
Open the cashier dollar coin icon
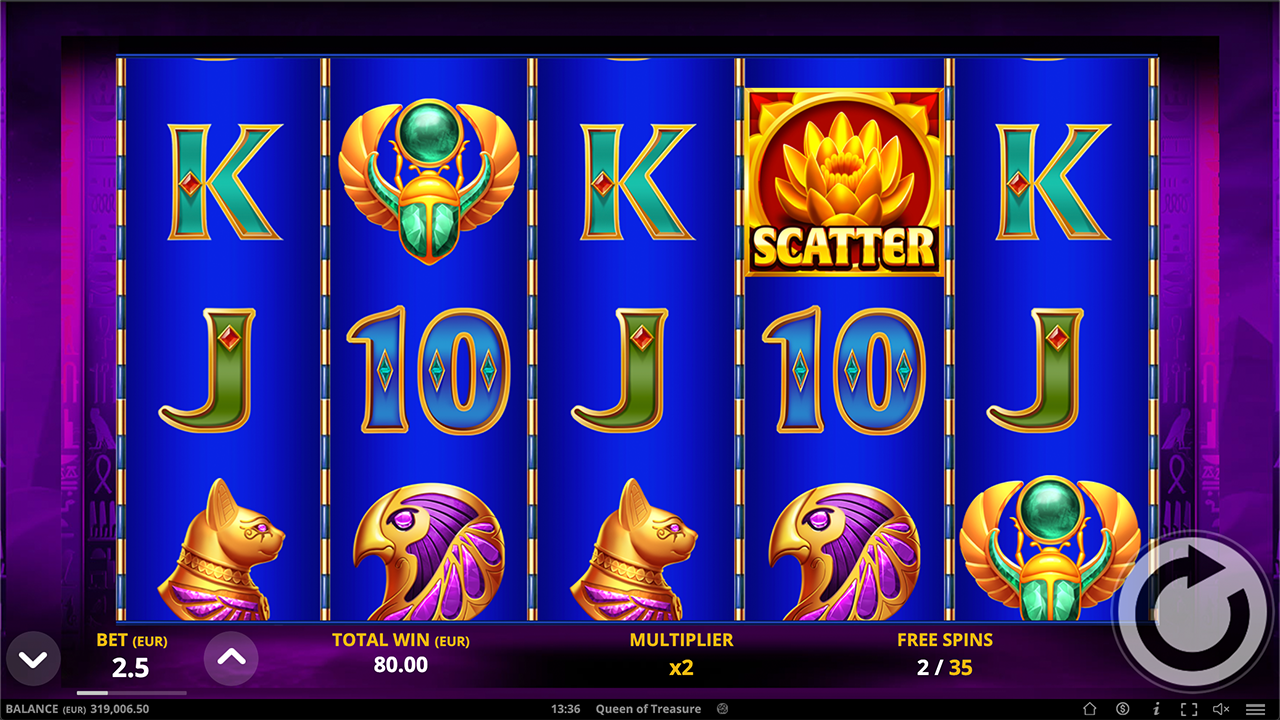pyautogui.click(x=1123, y=709)
